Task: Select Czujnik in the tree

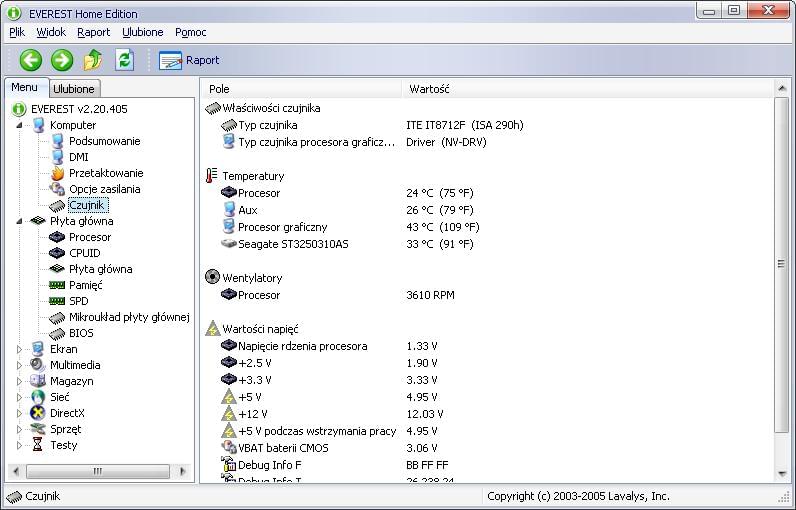Action: (87, 205)
